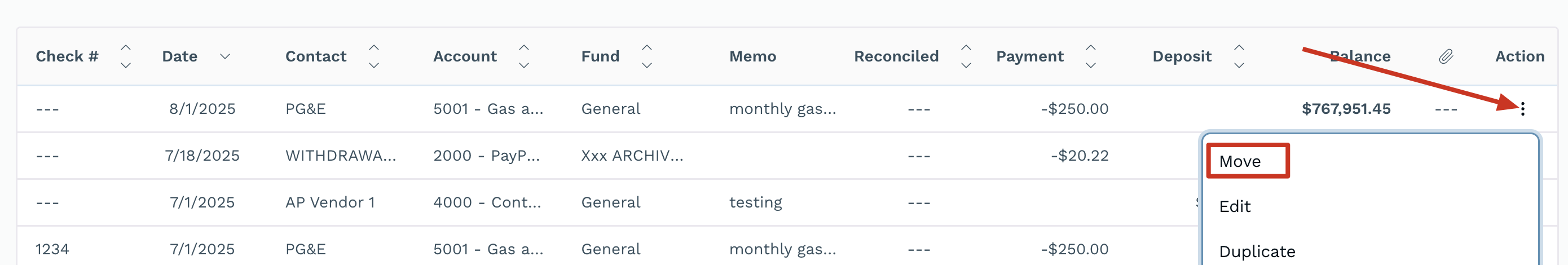Image resolution: width=1568 pixels, height=265 pixels.
Task: Sort by Deposit column arrows
Action: (x=1239, y=56)
